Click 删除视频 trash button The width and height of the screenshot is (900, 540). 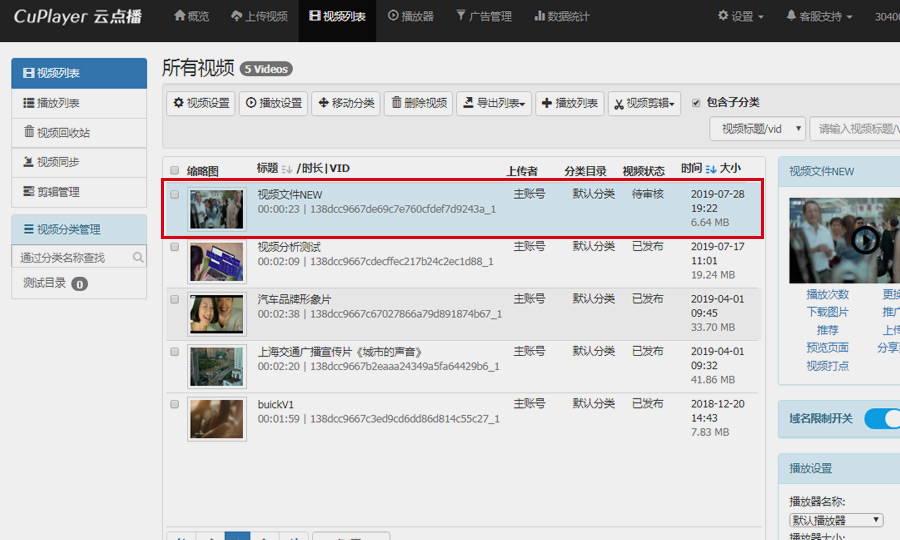tap(418, 103)
